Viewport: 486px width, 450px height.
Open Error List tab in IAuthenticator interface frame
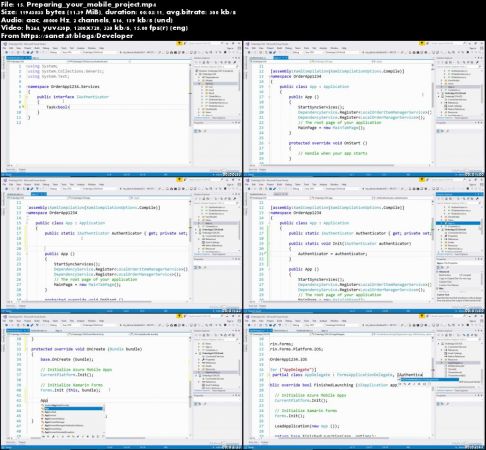click(11, 169)
